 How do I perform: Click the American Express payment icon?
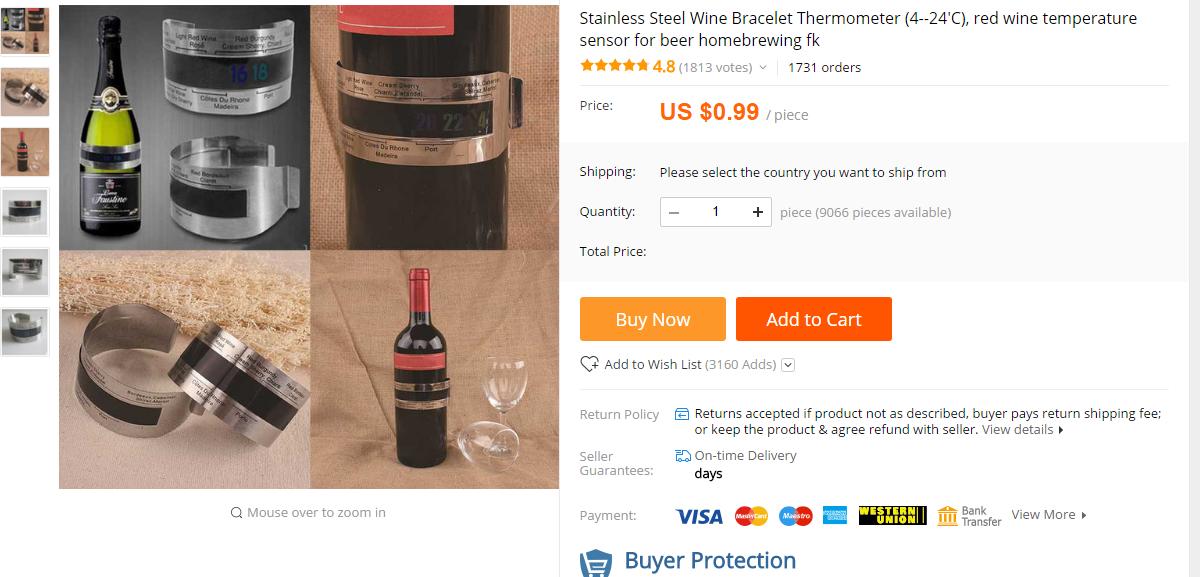(x=835, y=516)
